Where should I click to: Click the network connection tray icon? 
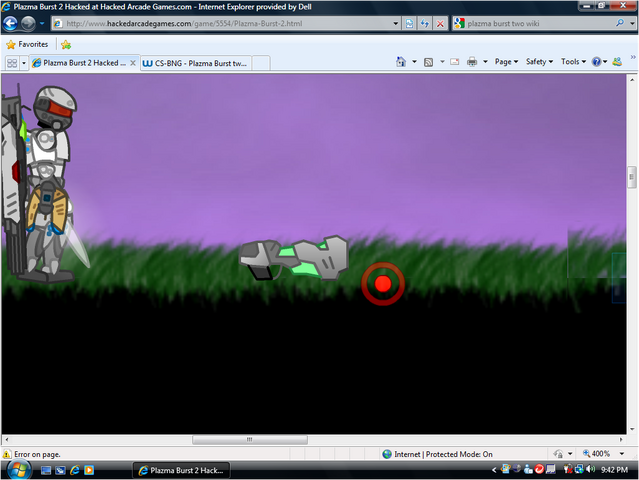[579, 469]
